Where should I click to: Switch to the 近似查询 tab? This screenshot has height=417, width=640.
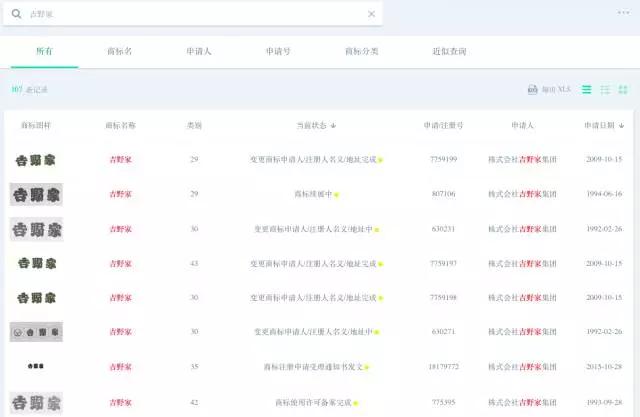449,51
